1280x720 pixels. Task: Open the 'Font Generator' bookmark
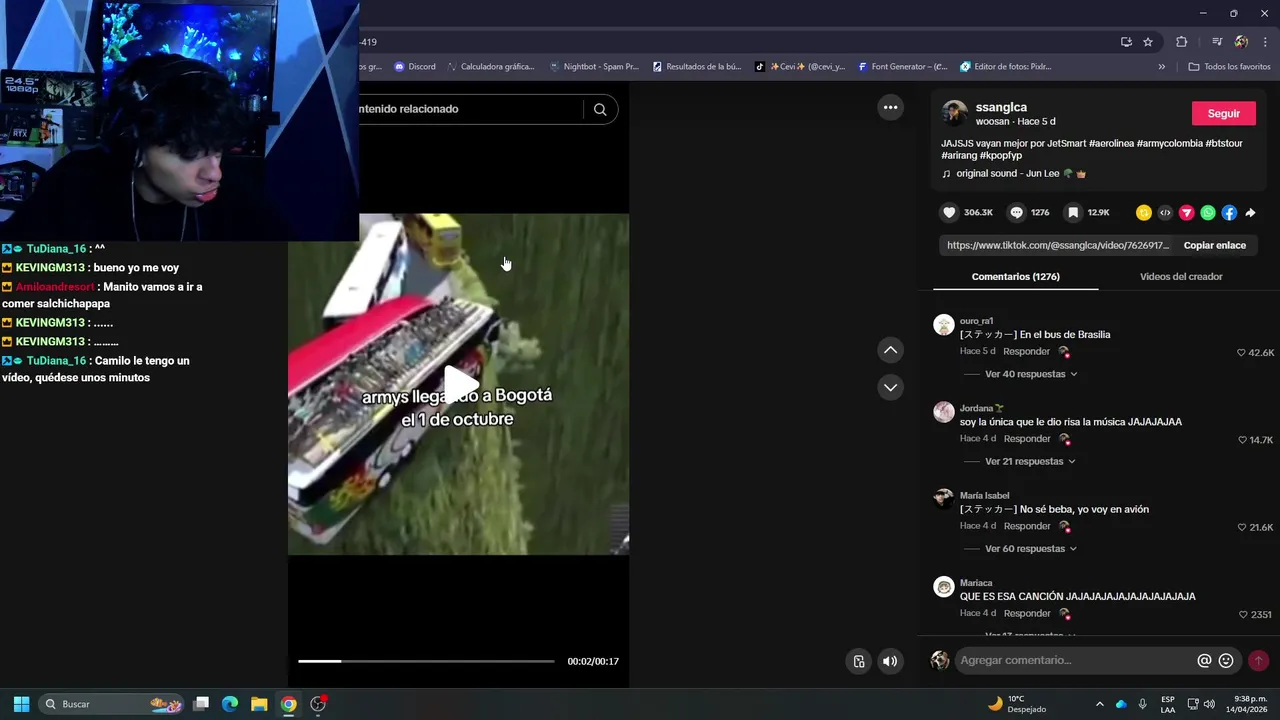point(902,67)
